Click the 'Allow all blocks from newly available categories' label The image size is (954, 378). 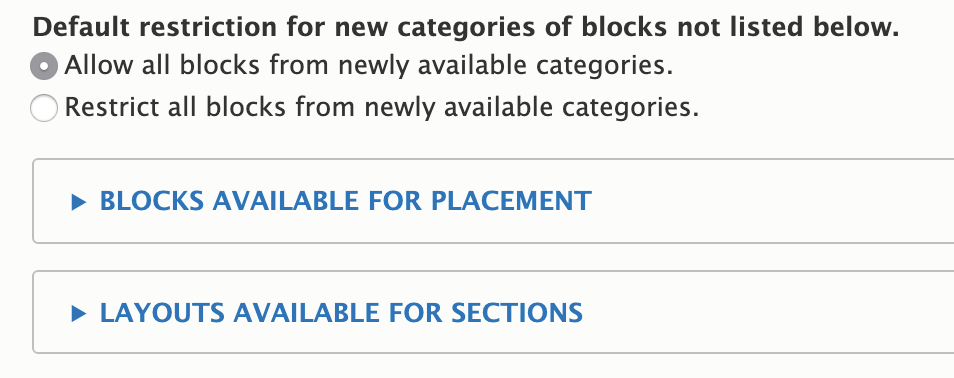(369, 65)
